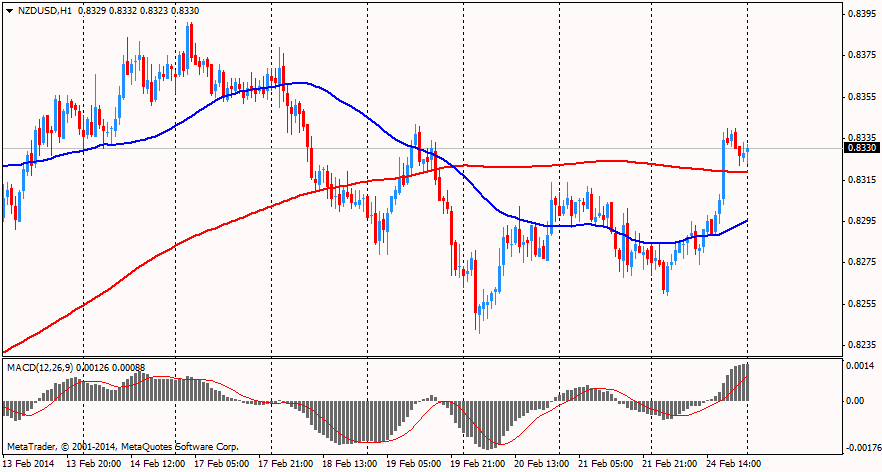The image size is (882, 472).
Task: Click the 0.8335 price axis label
Action: 861,137
